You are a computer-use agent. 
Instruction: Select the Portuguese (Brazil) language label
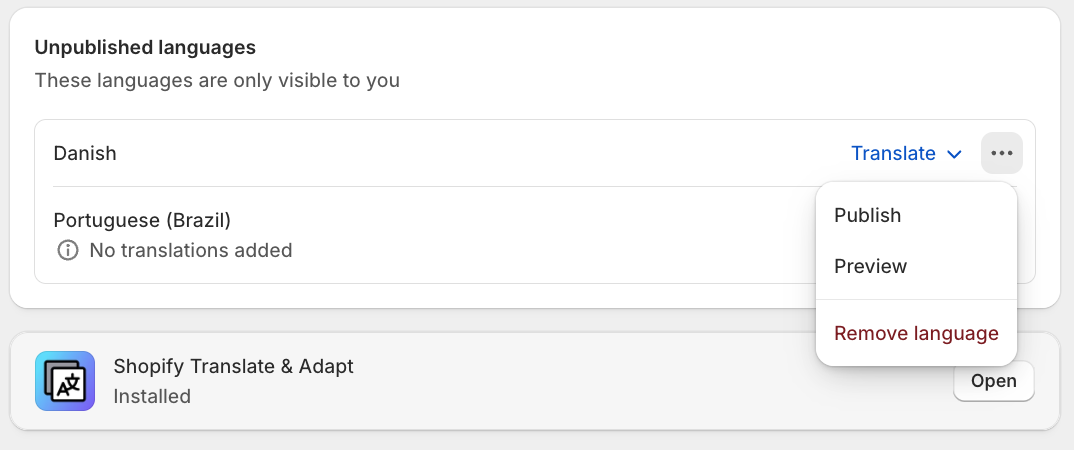(x=142, y=220)
